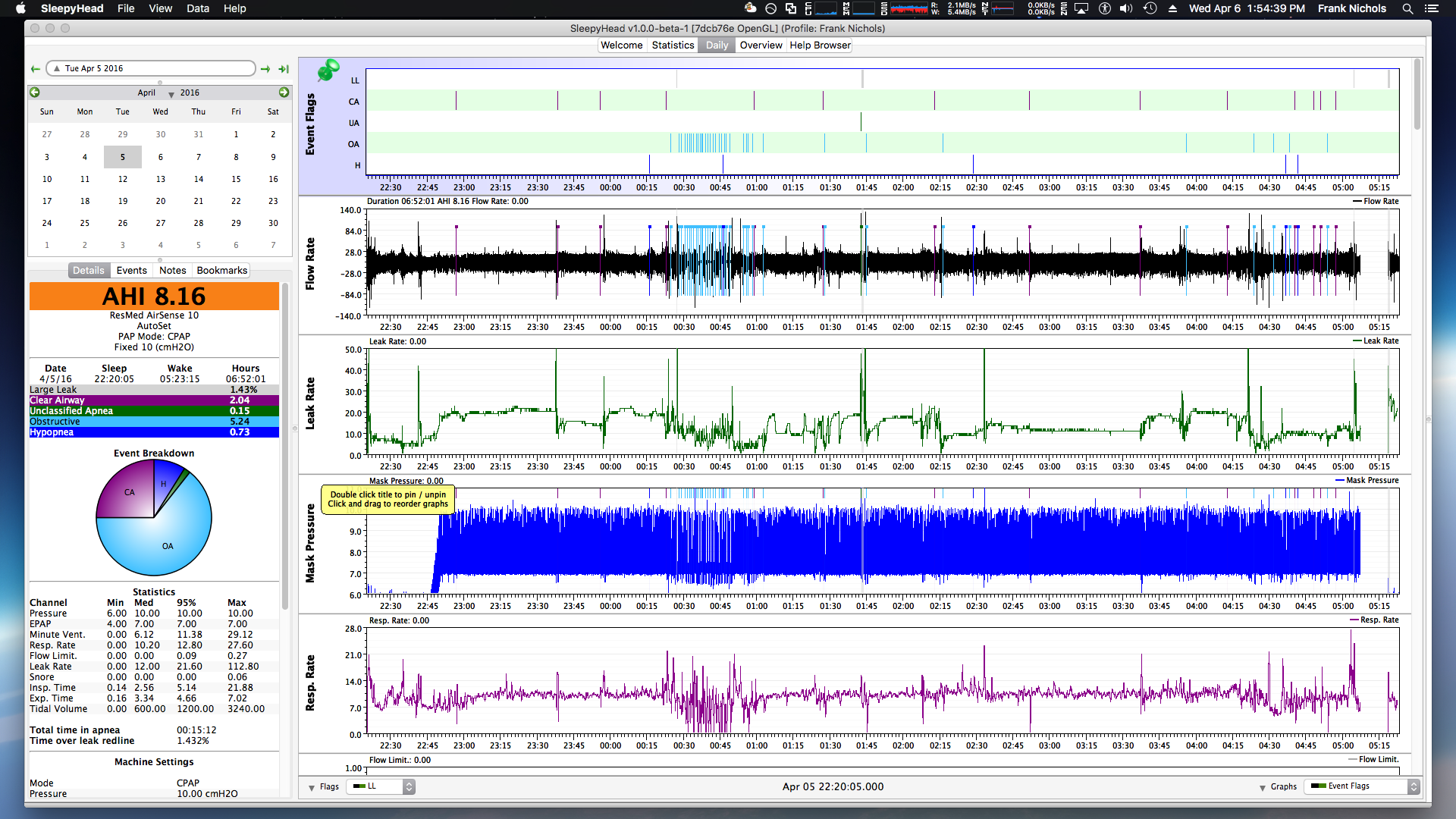Switch to the Statistics tab
Screen dimensions: 1456x819
(x=673, y=45)
